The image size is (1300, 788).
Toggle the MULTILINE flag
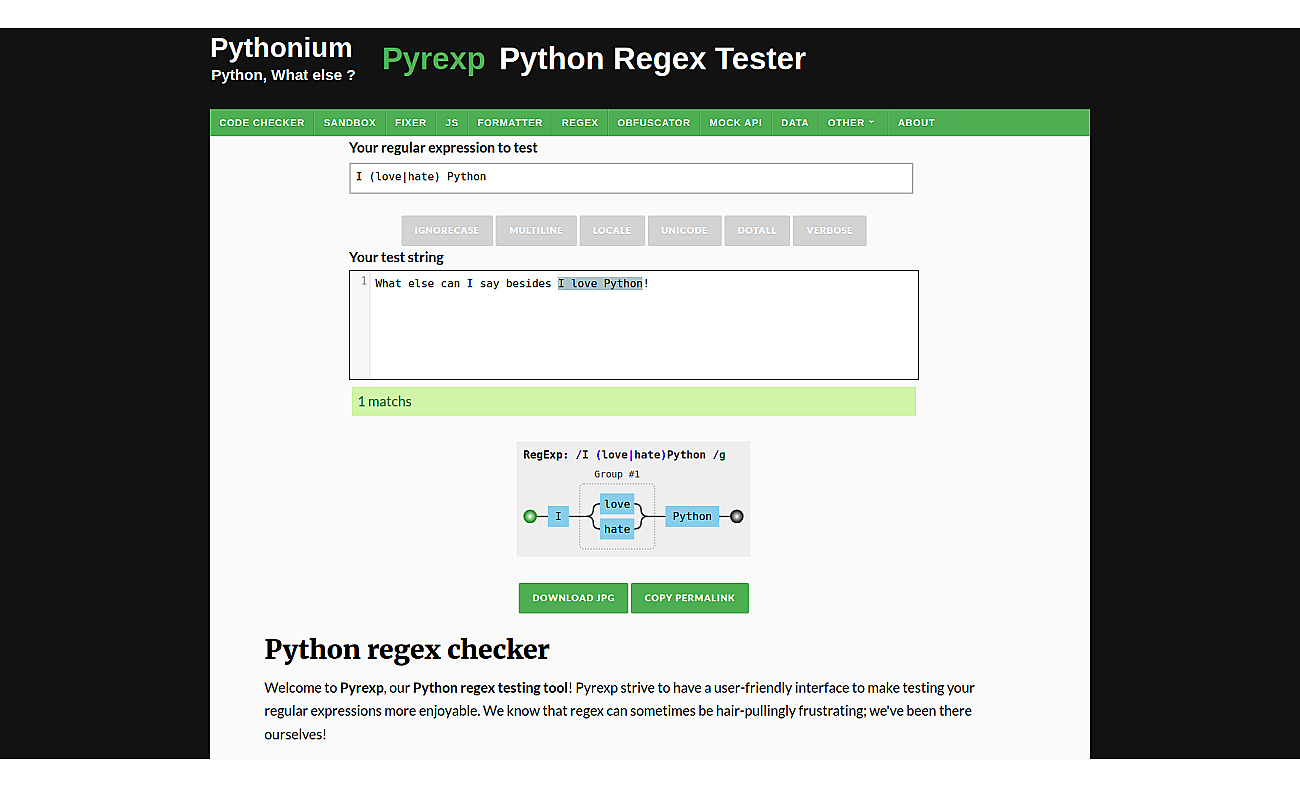click(536, 231)
